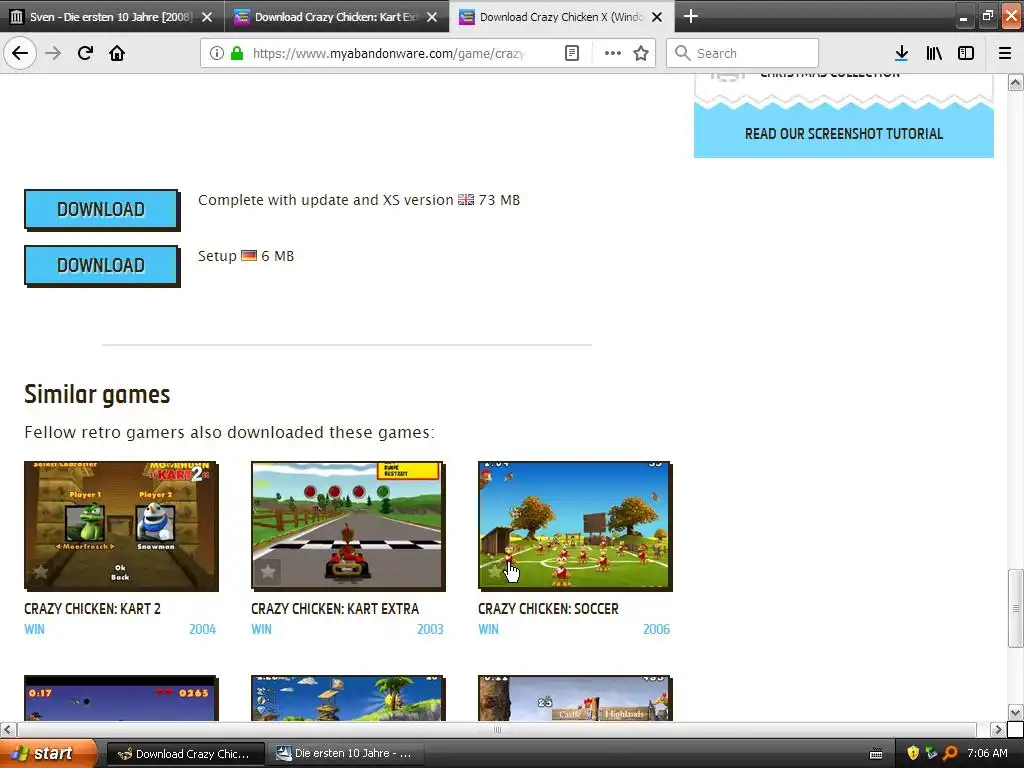The image size is (1024, 768).
Task: Open Read Our Screenshot Tutorial banner
Action: click(844, 133)
